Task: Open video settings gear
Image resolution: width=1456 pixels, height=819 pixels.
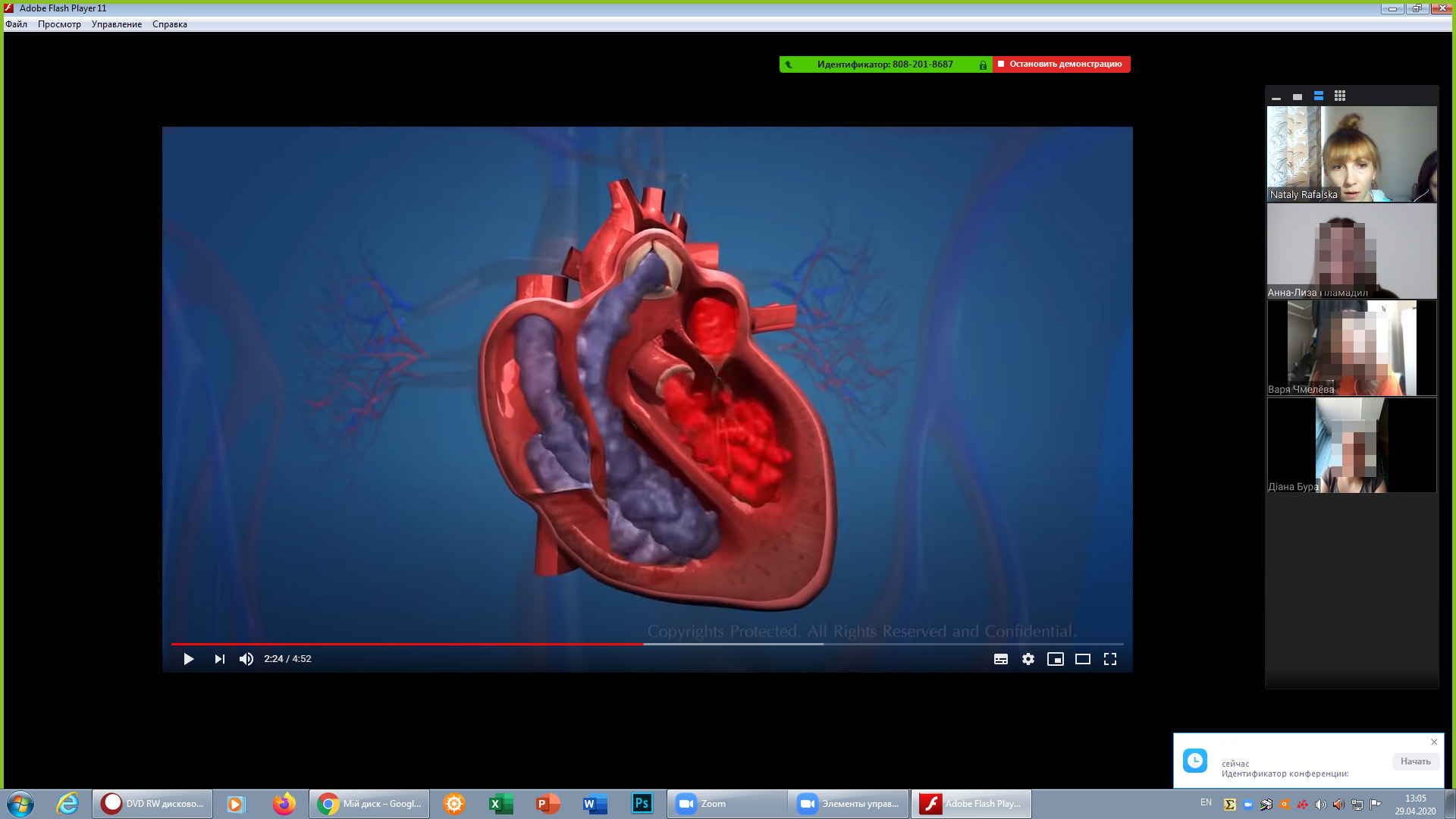Action: point(1028,659)
